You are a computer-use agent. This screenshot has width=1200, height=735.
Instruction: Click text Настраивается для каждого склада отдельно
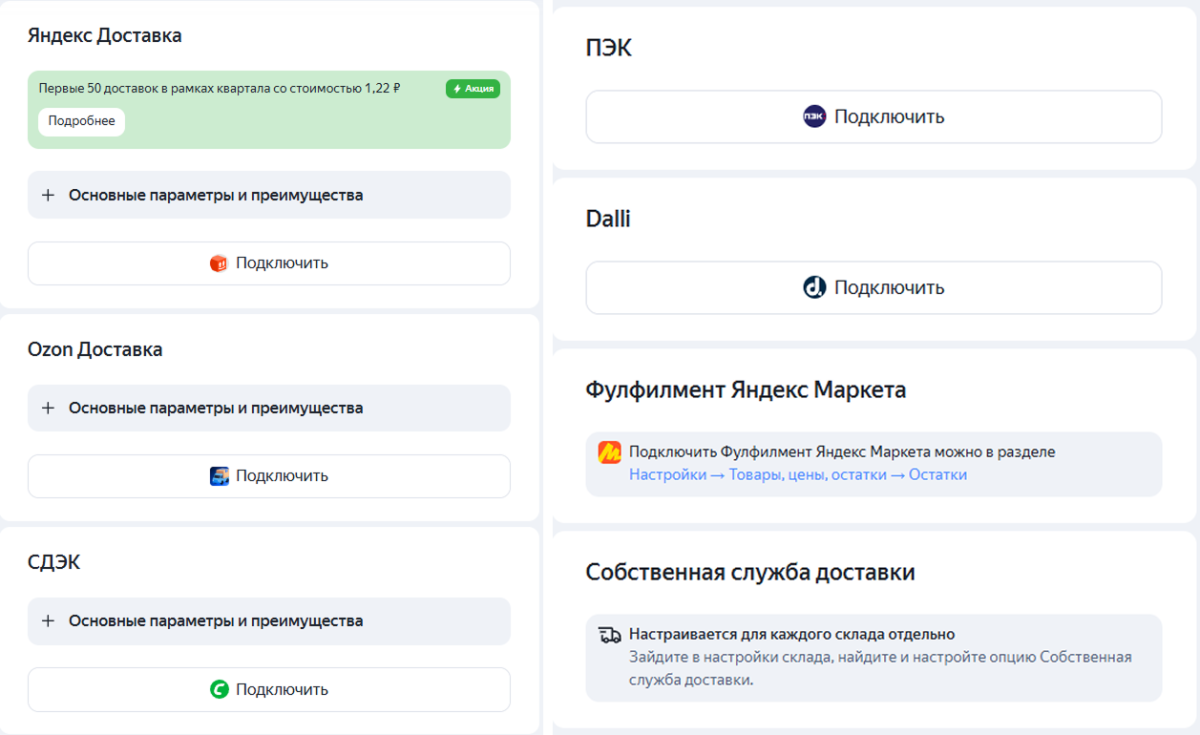click(x=792, y=635)
